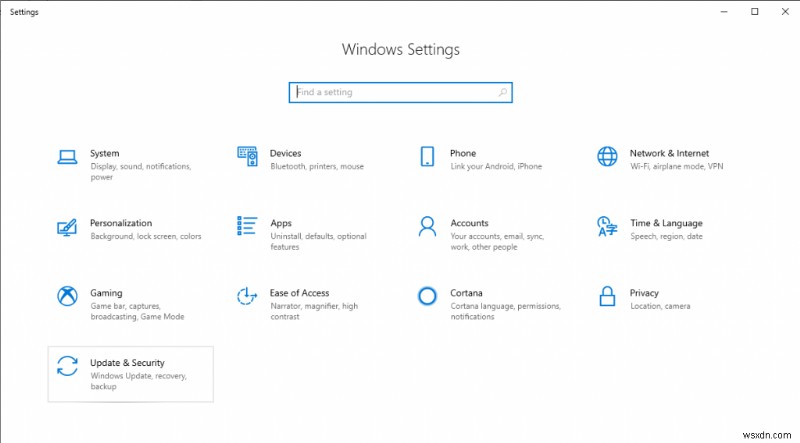Open the Apps category label
Screen dimensions: 800x443
click(281, 224)
